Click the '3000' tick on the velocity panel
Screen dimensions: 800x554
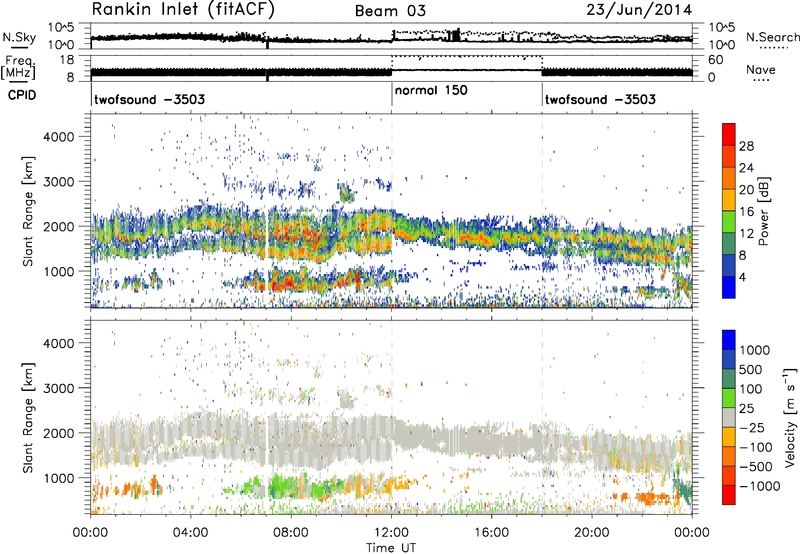pos(58,388)
